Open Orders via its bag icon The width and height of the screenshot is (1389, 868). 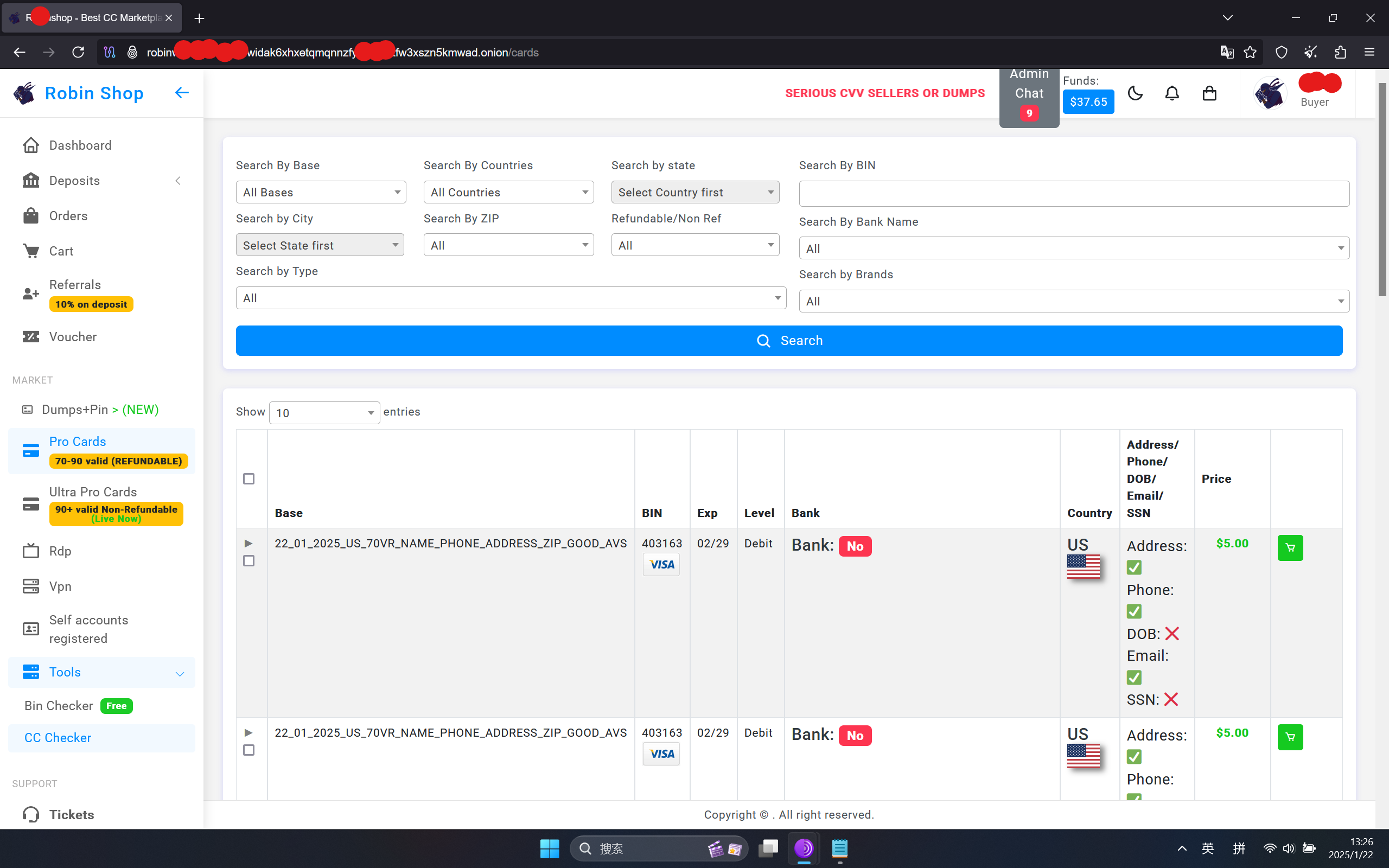(x=31, y=216)
